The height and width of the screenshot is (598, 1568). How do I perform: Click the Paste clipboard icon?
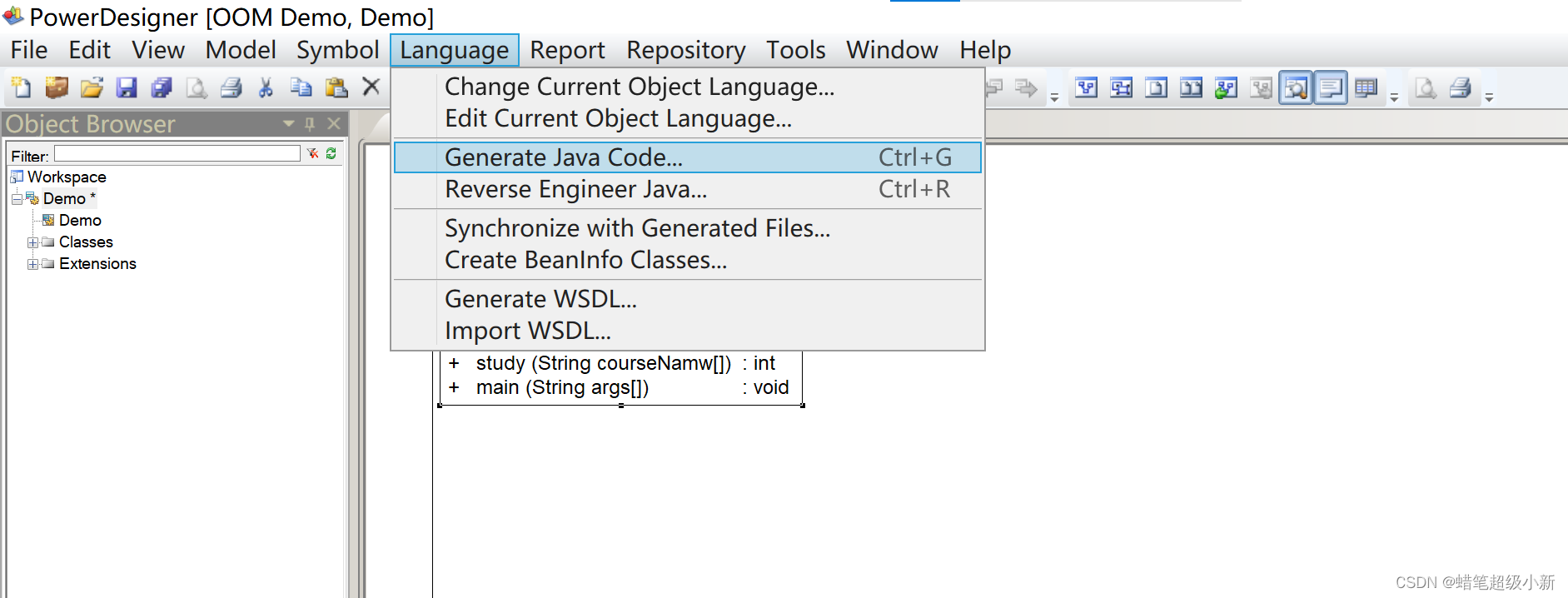click(336, 87)
